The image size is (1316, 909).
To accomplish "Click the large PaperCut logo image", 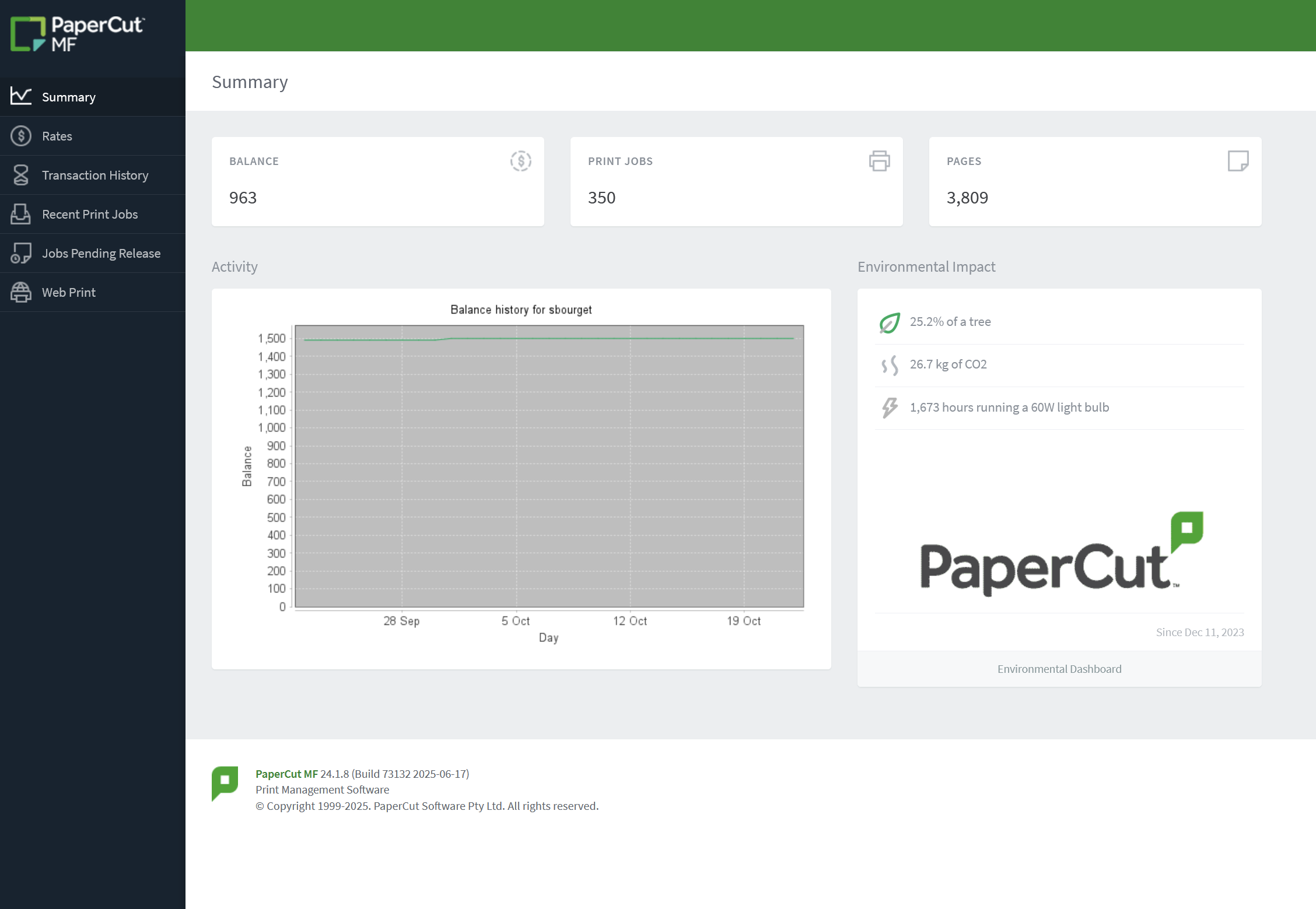I will pos(1059,554).
